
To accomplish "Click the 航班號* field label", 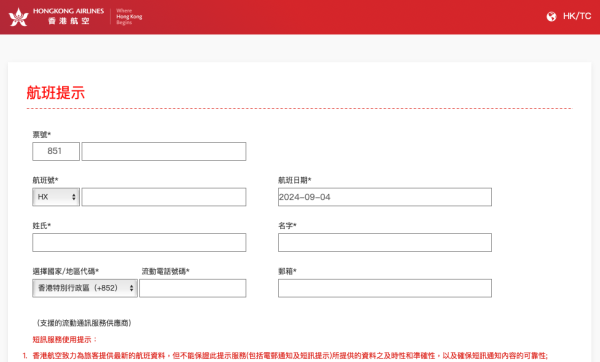I will (45, 180).
